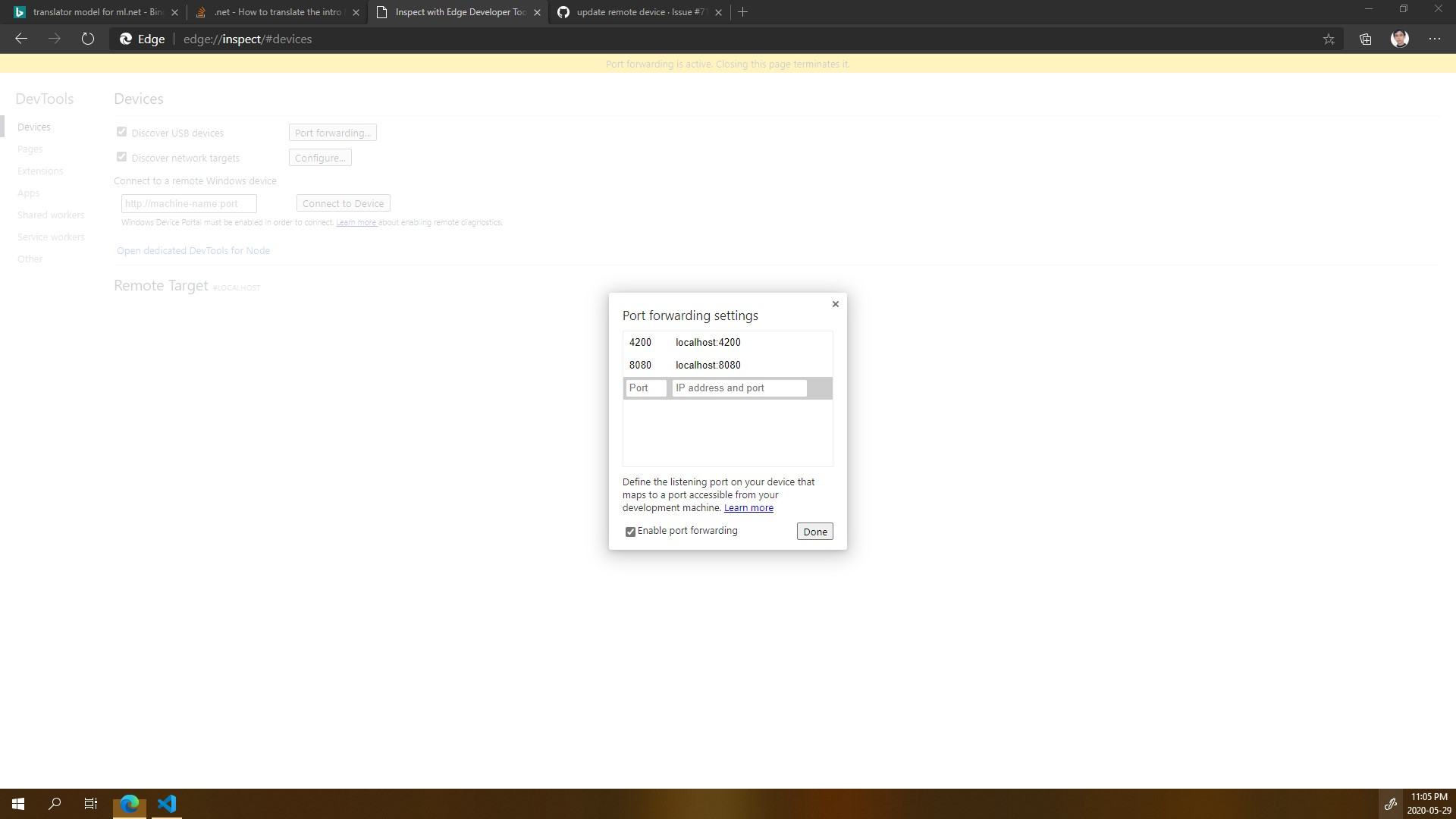Open the Collections icon in the toolbar

[1365, 39]
